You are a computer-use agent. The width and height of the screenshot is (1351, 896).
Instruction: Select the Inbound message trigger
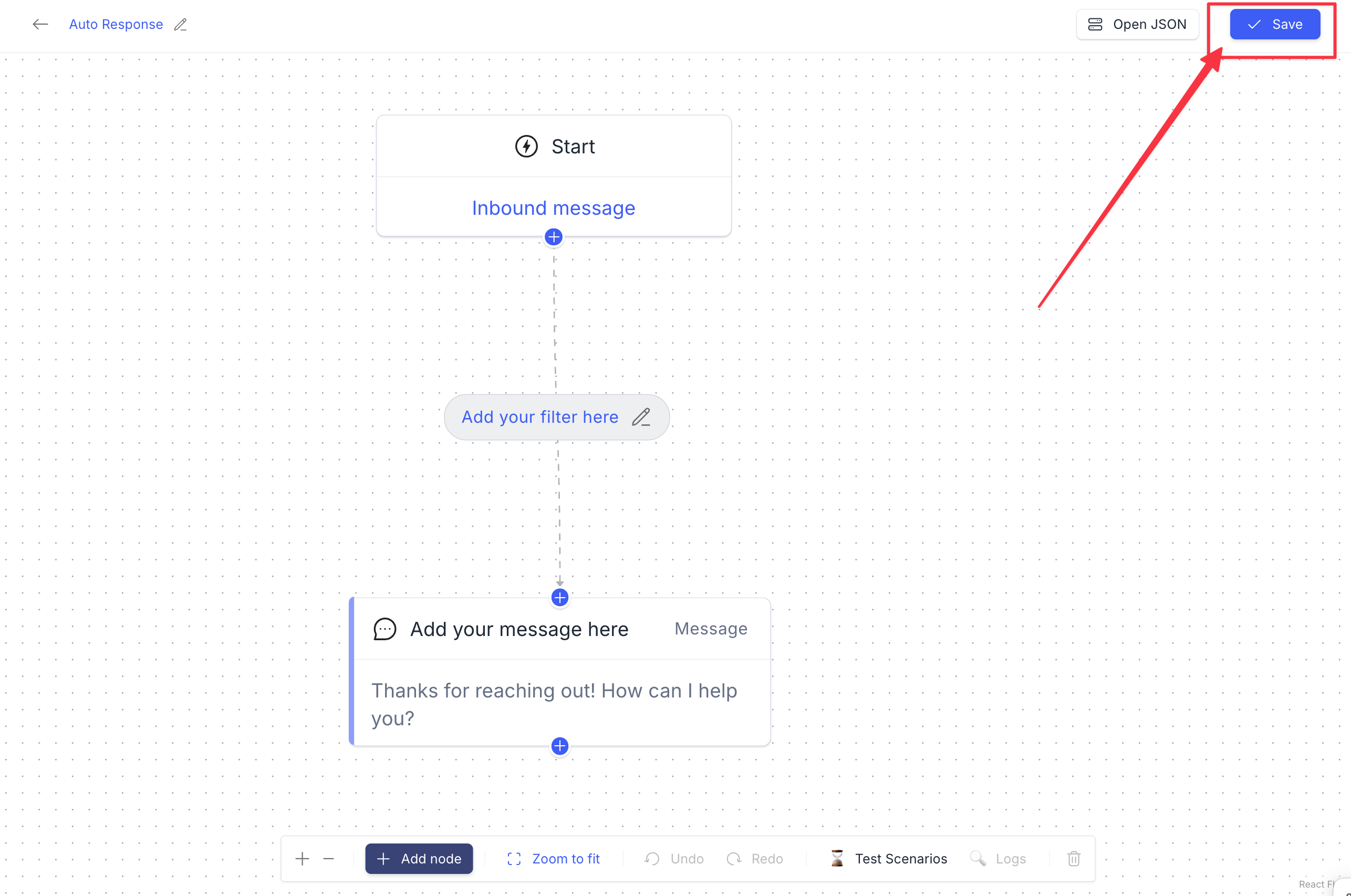553,208
